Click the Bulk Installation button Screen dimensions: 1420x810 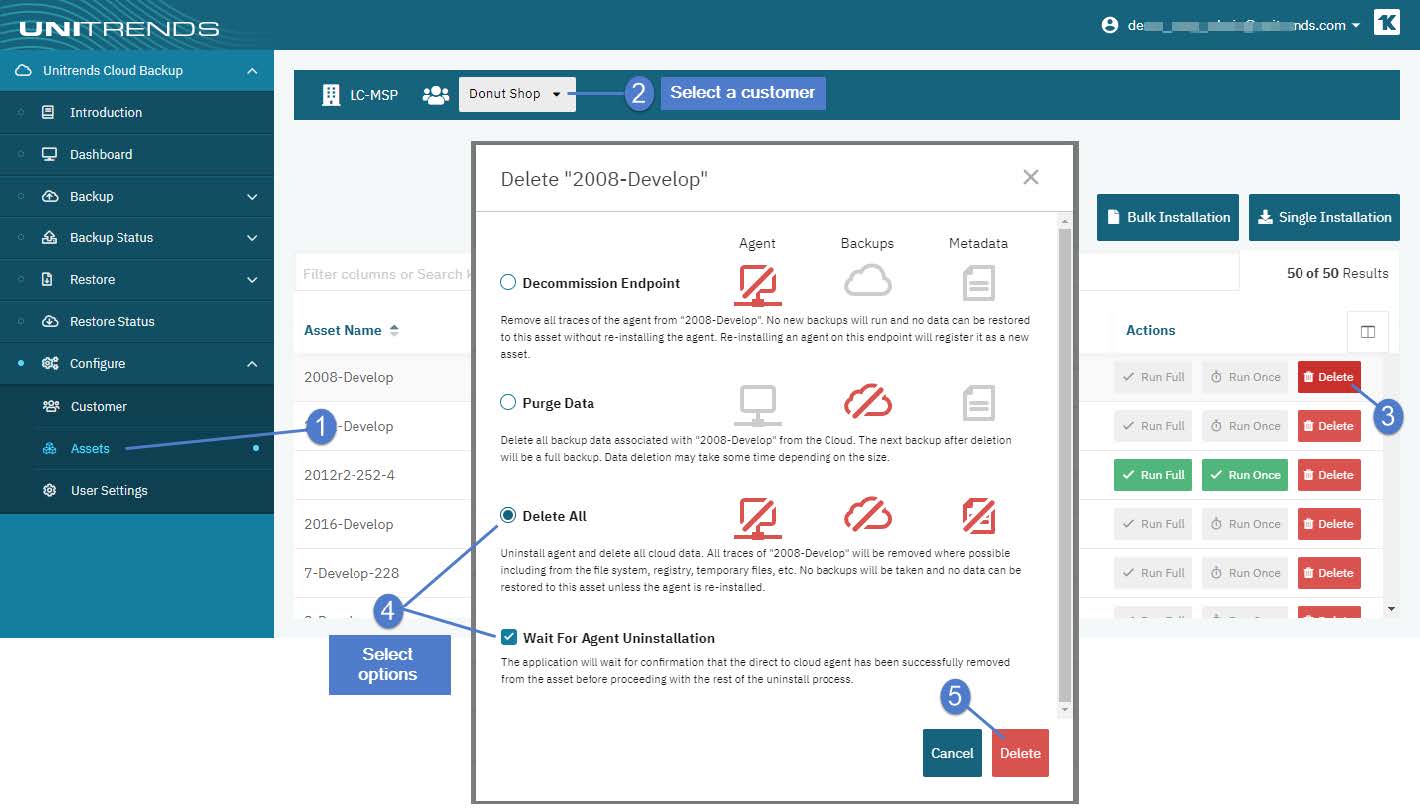(x=1168, y=217)
